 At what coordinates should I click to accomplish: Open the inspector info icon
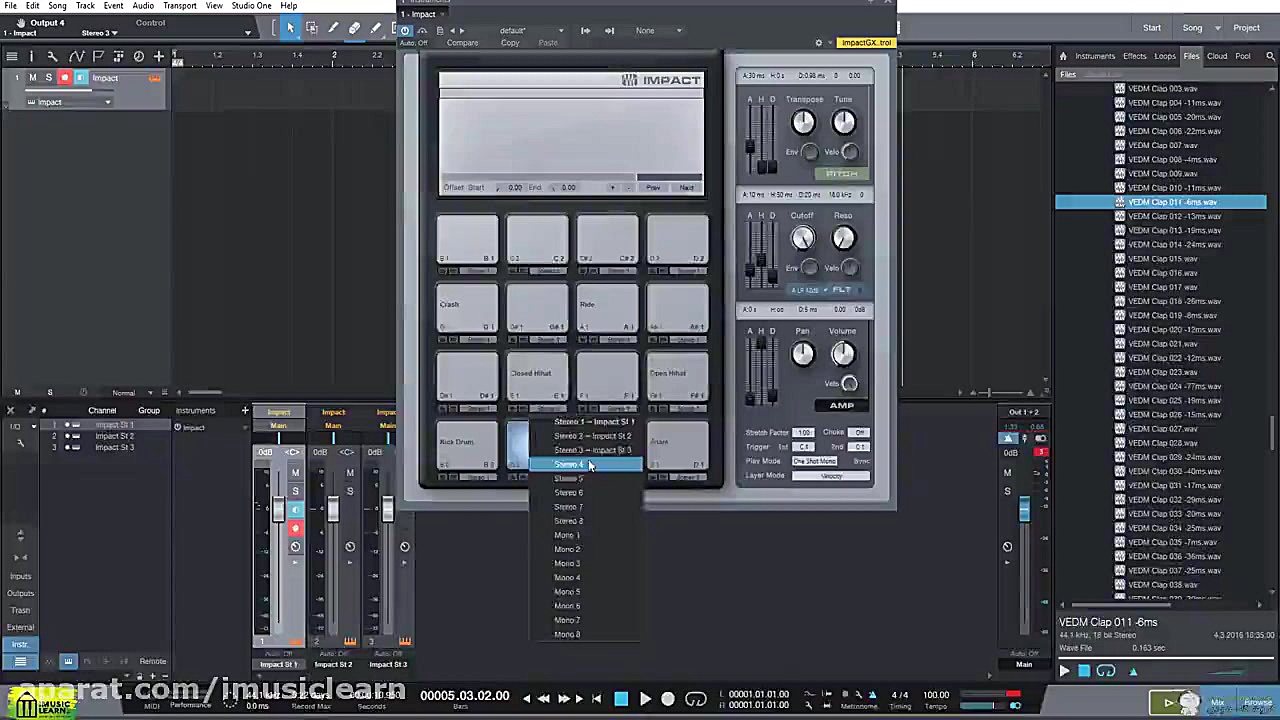(31, 56)
